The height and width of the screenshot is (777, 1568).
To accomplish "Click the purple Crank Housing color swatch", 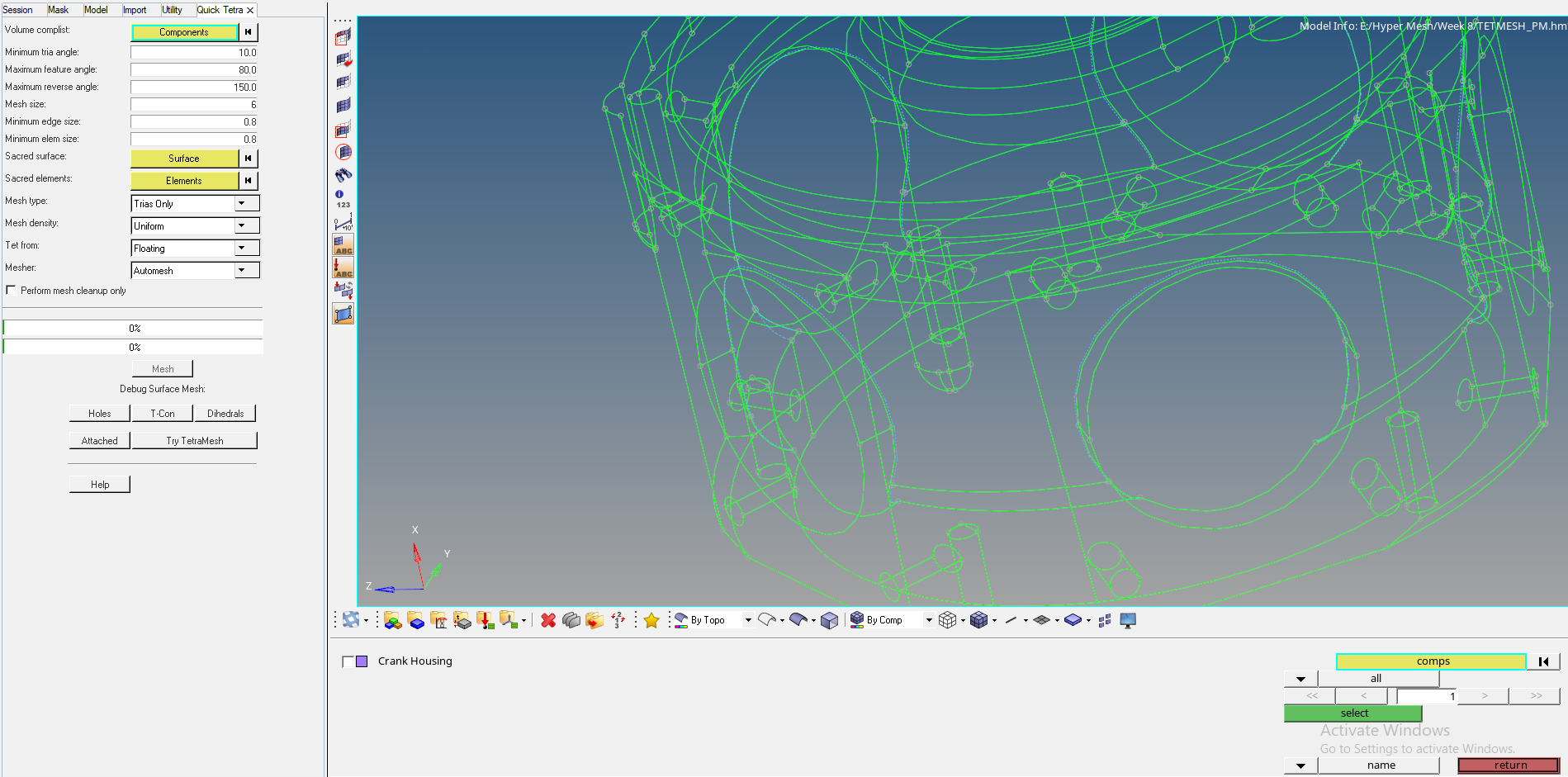I will (362, 661).
